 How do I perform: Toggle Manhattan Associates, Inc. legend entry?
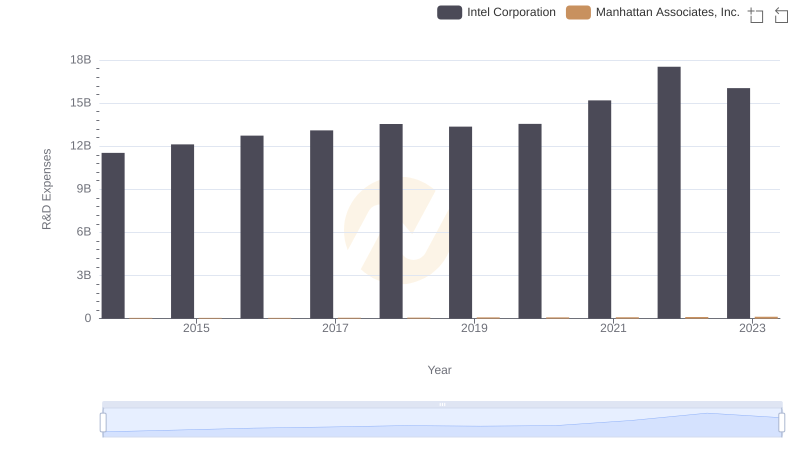coord(653,12)
